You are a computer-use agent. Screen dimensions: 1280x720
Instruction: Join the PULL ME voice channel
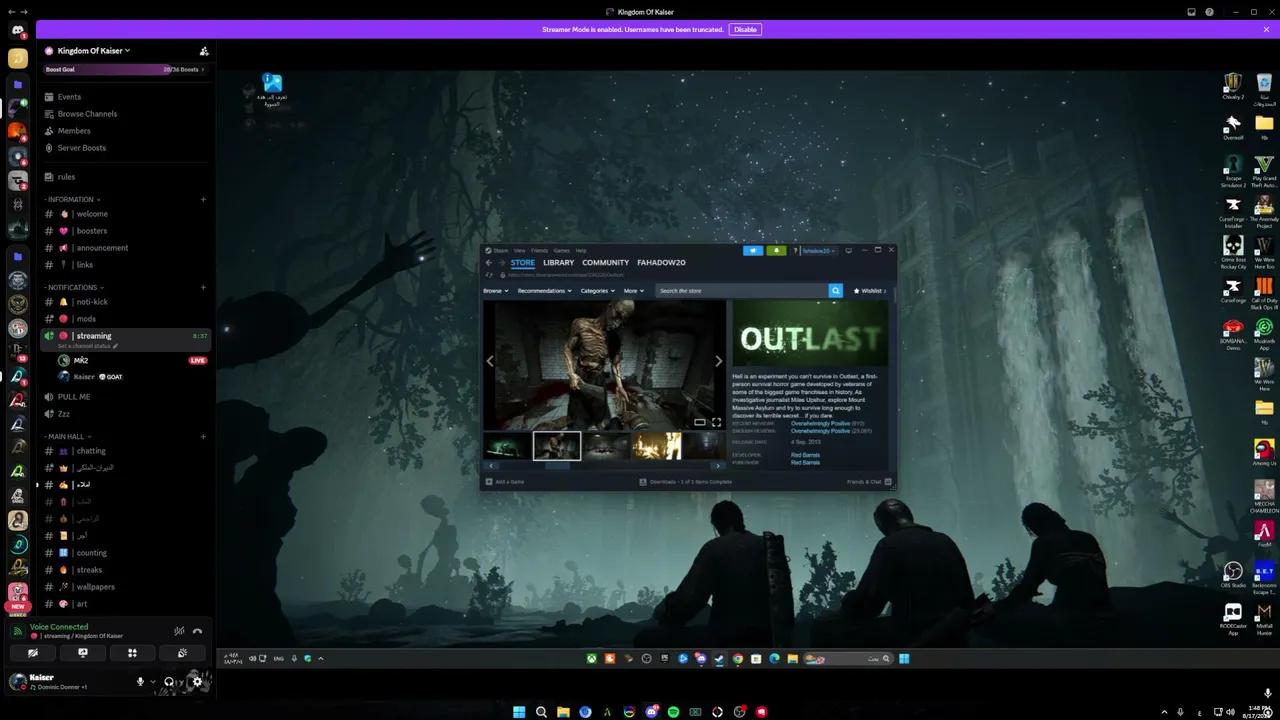click(x=126, y=397)
